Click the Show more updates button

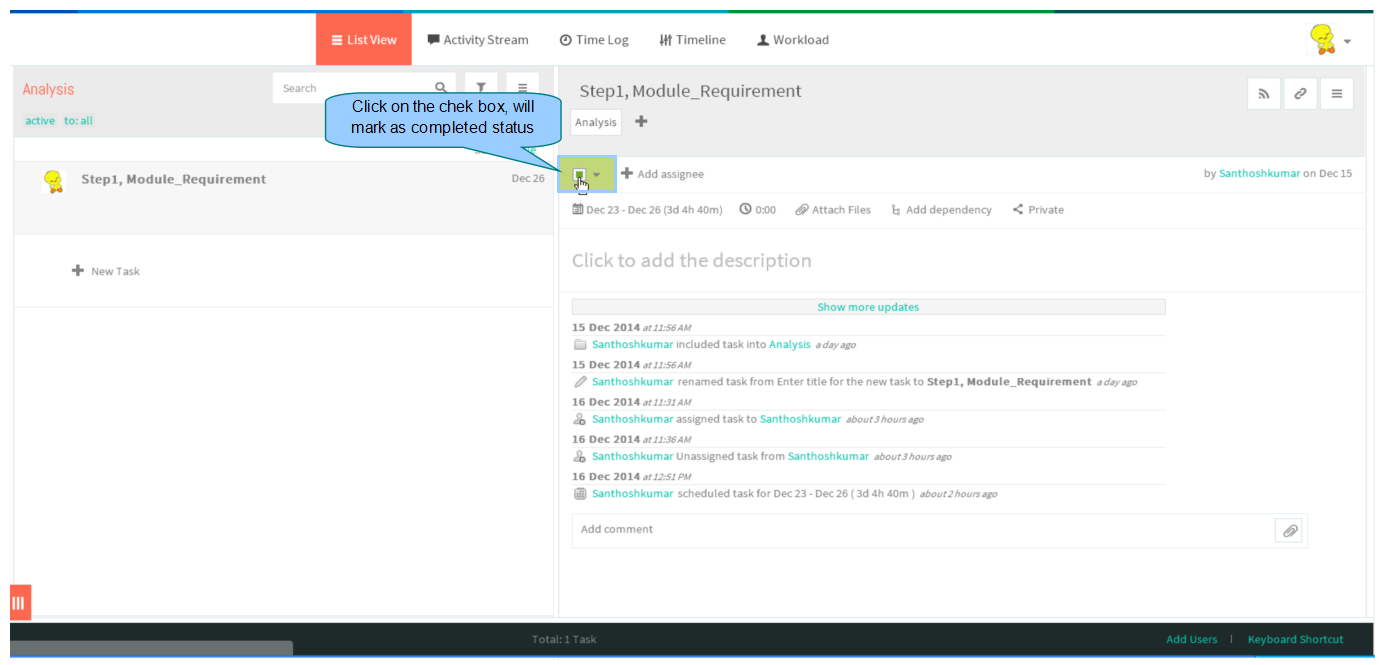click(x=868, y=307)
